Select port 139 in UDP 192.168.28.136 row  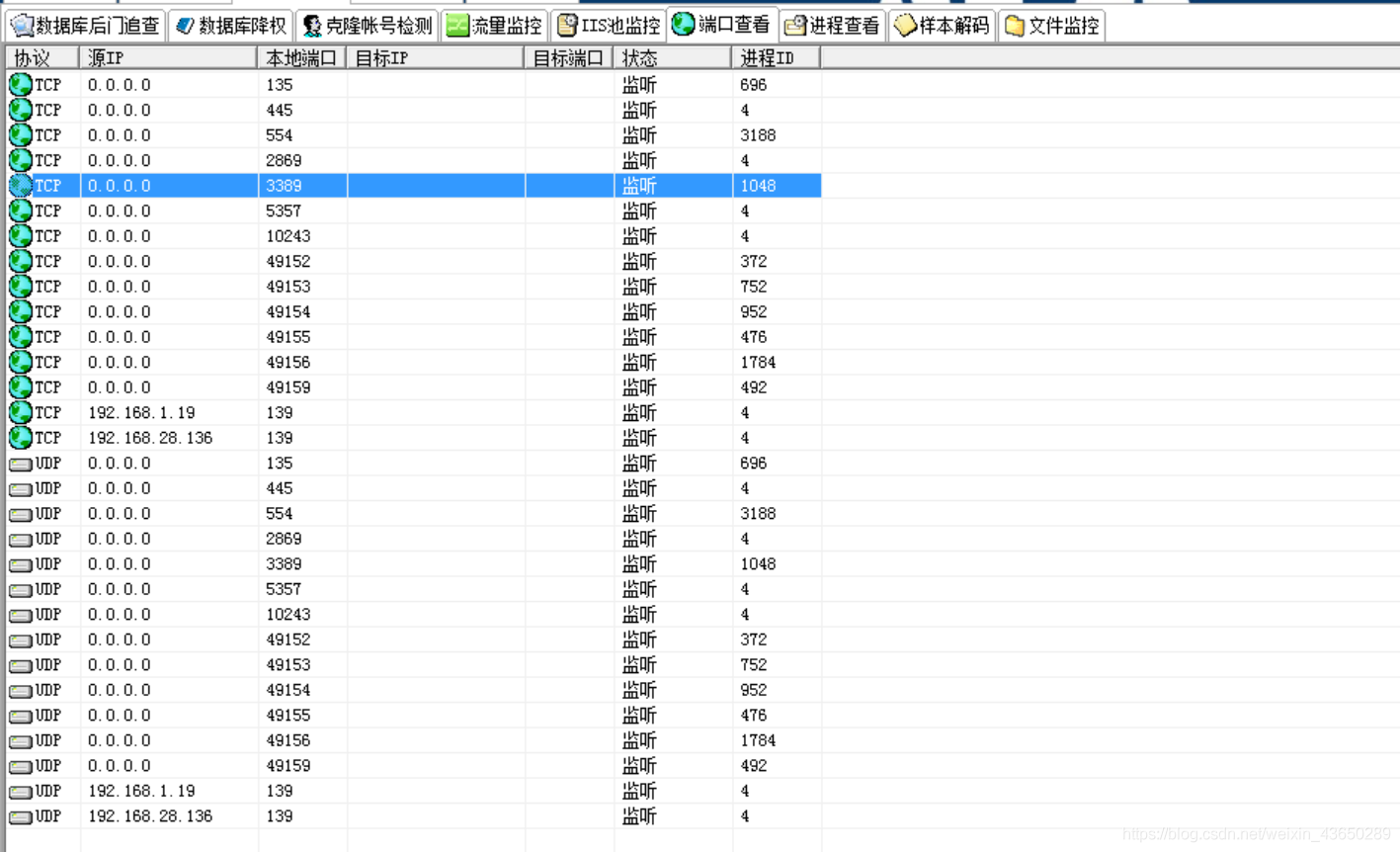(279, 816)
